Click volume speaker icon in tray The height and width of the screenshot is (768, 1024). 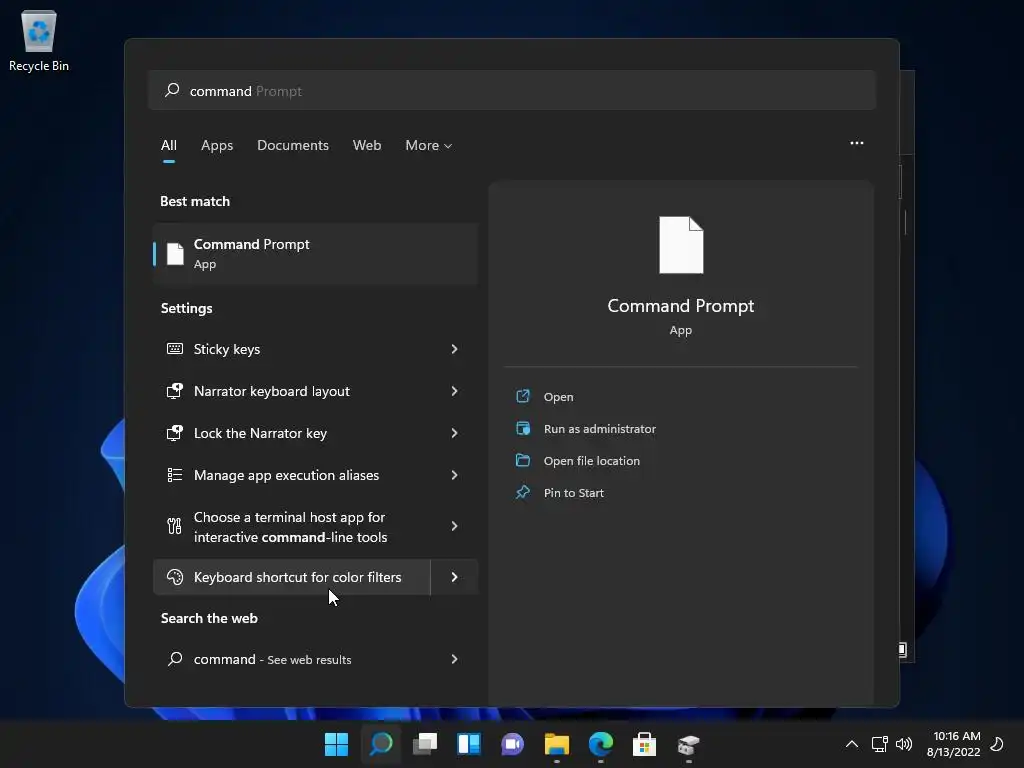pos(904,744)
